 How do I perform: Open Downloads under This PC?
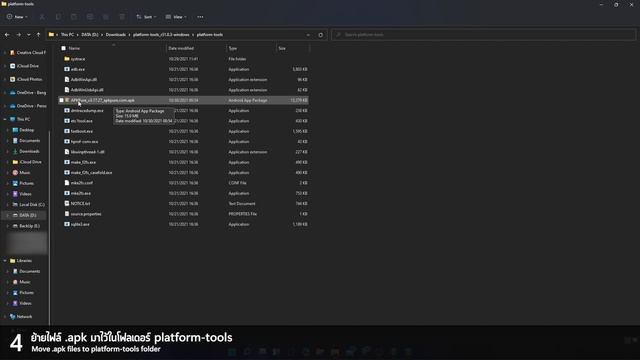pyautogui.click(x=26, y=151)
